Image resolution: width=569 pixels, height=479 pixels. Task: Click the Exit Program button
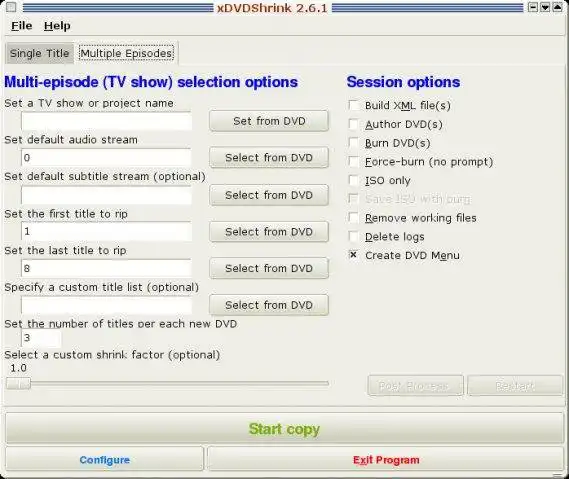[386, 460]
